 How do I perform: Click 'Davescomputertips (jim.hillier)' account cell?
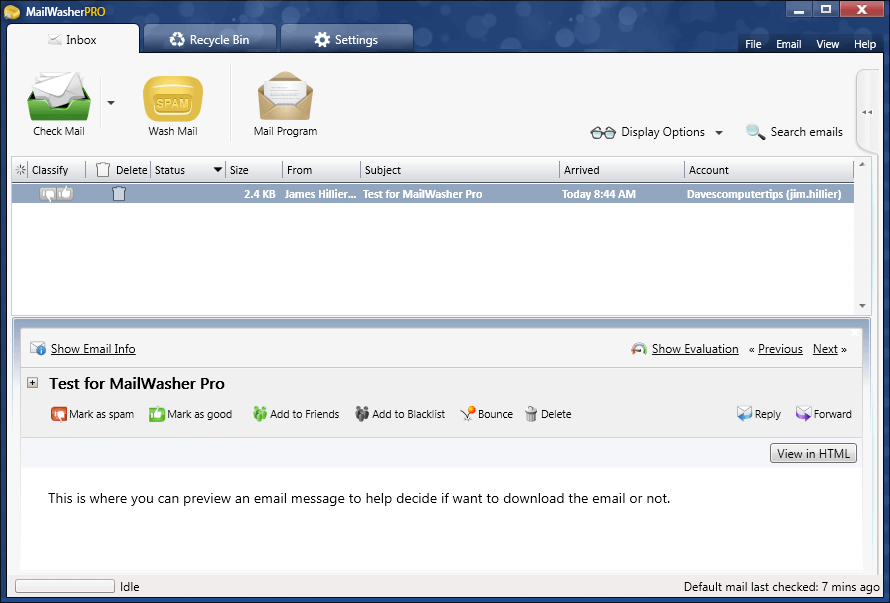[x=763, y=194]
